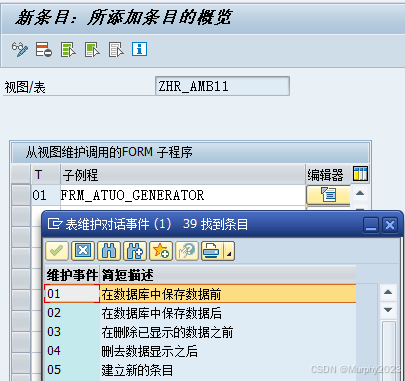Screen dimensions: 405x381
Task: Click the deselect all icon in toolbar
Action: (x=116, y=50)
